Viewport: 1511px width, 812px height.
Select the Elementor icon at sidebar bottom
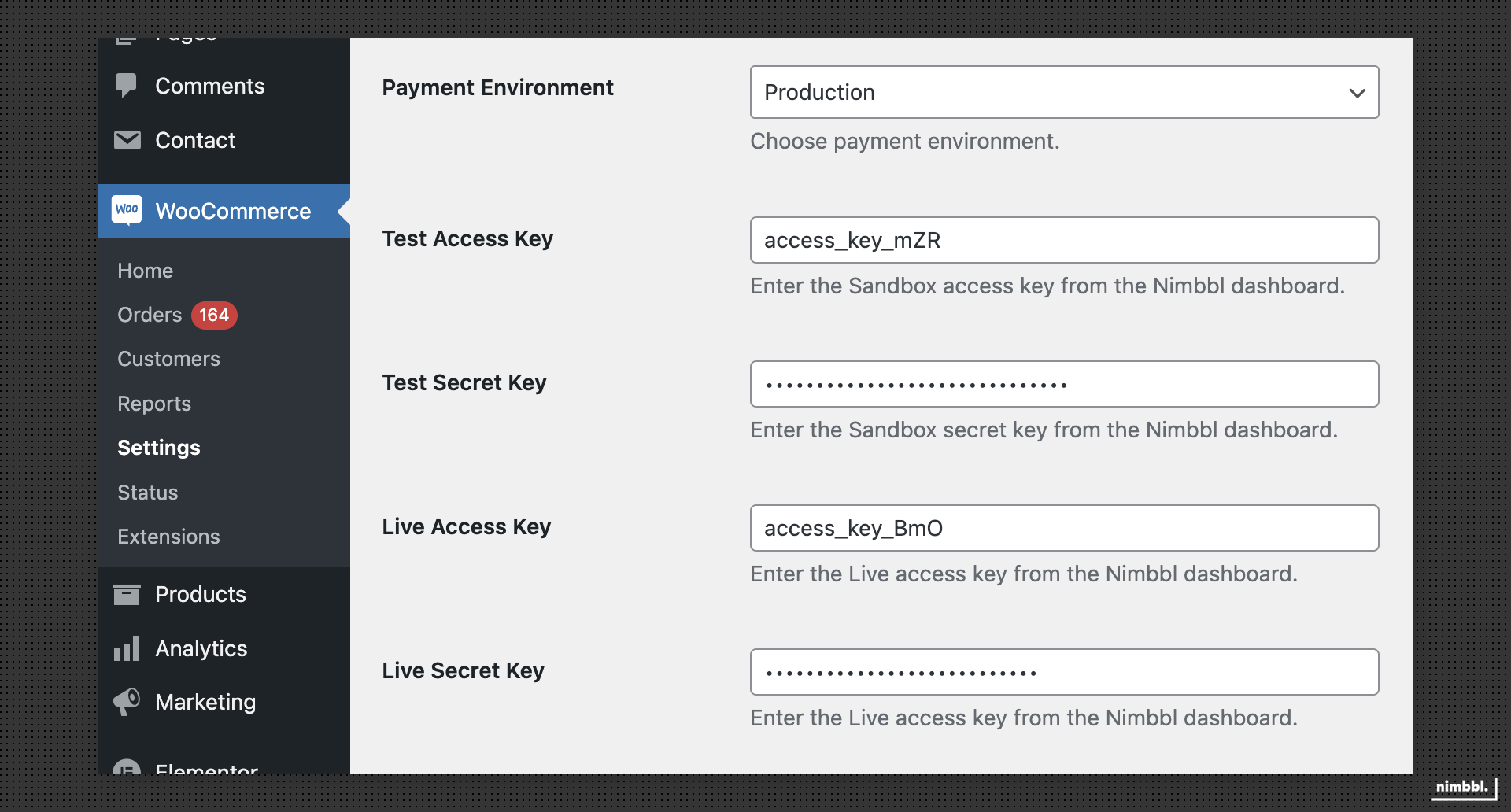pyautogui.click(x=126, y=767)
